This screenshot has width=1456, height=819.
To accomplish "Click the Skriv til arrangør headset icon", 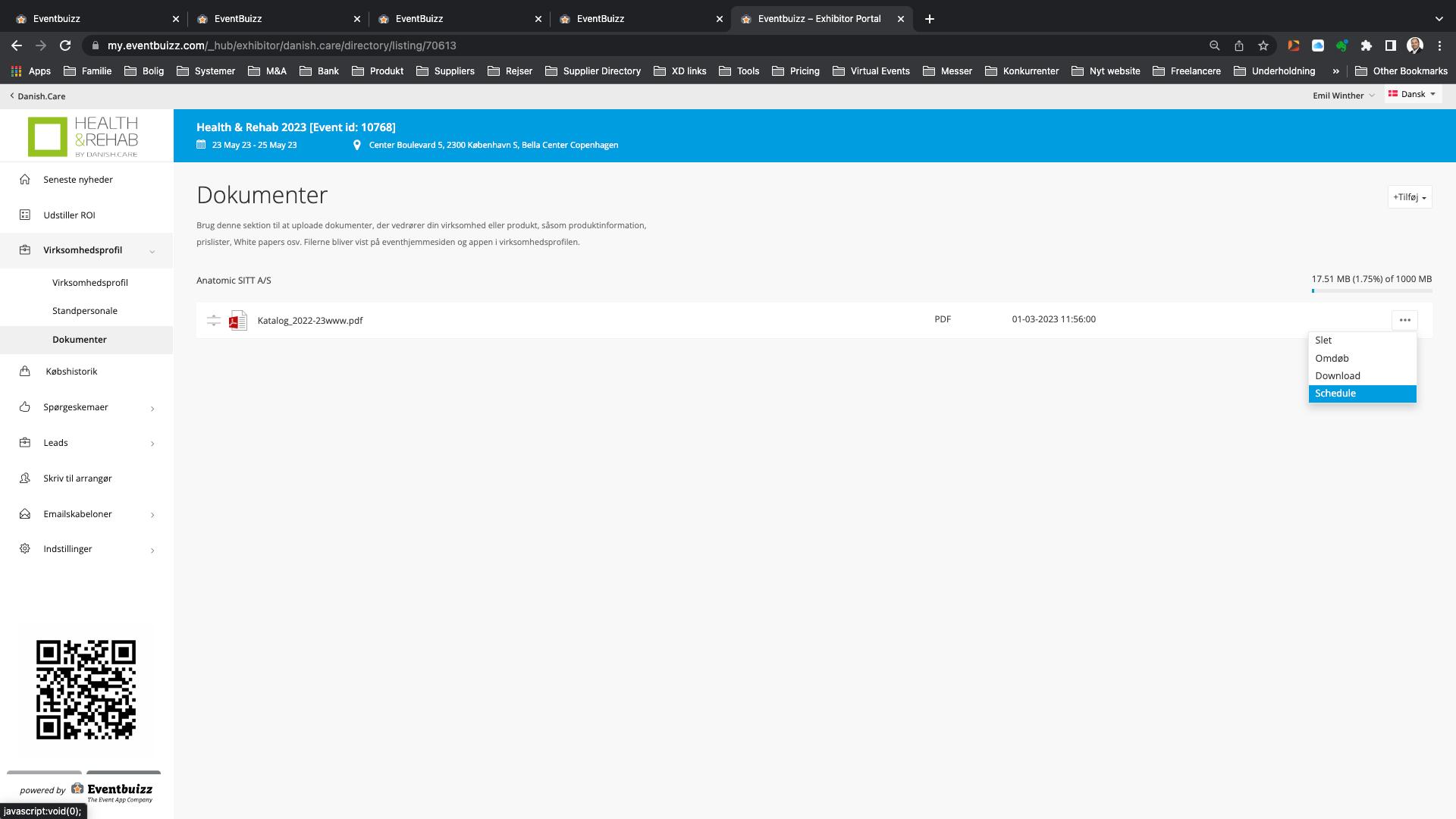I will 25,479.
